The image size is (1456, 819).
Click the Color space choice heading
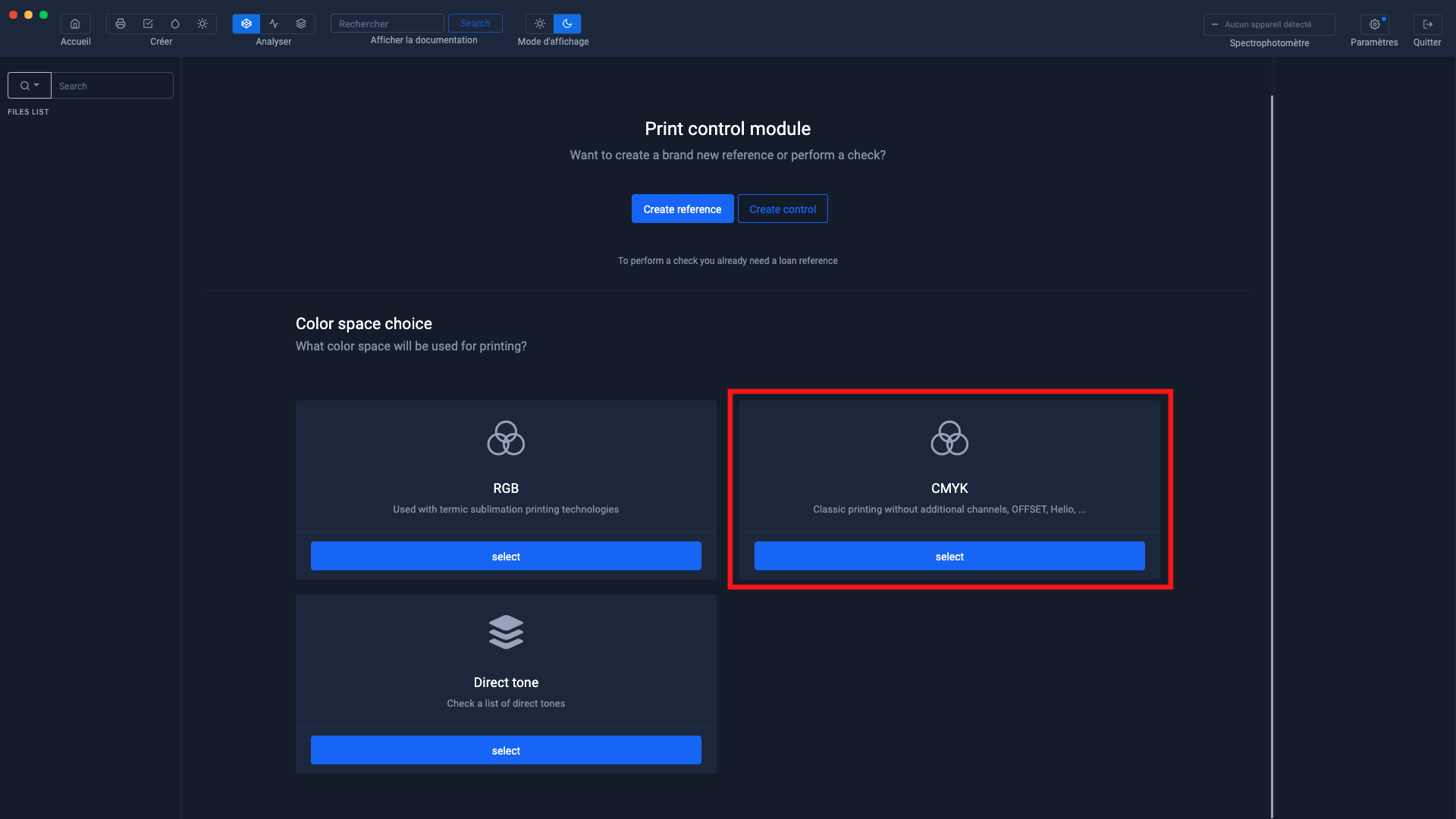364,324
